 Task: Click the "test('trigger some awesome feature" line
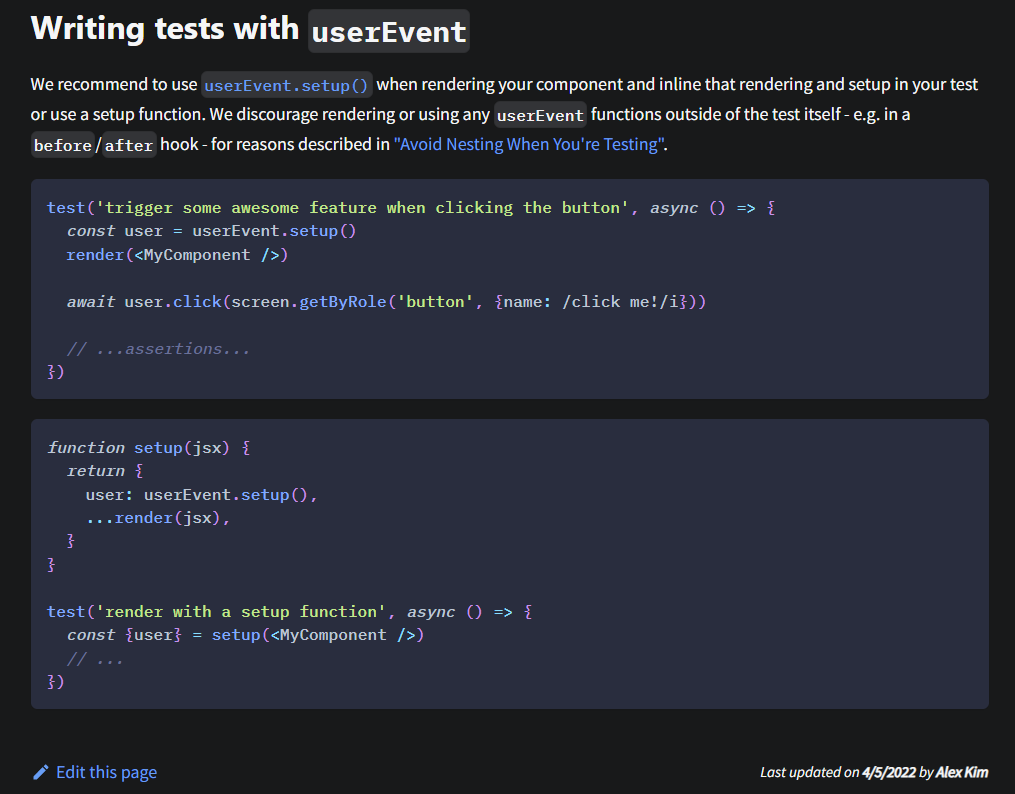[x=411, y=208]
